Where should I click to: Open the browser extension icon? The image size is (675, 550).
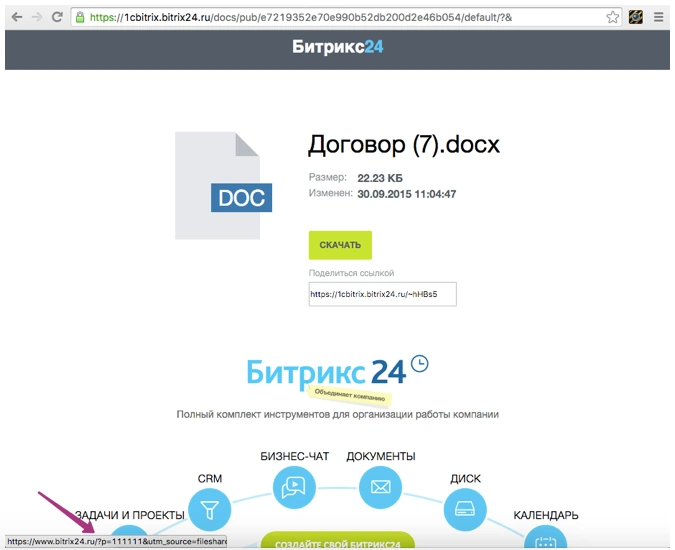point(636,17)
